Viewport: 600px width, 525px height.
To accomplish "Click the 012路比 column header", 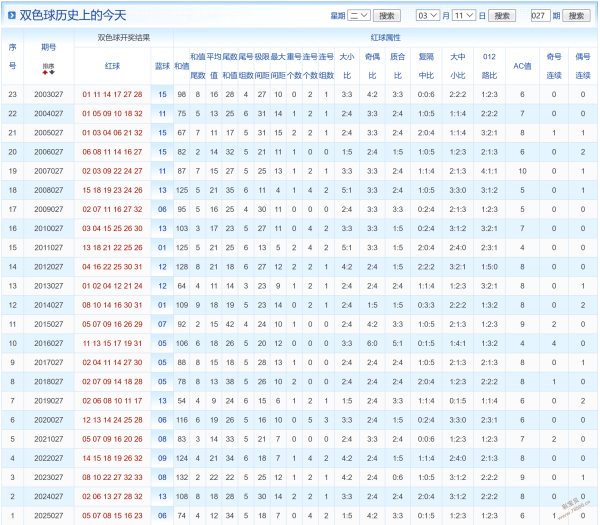I will point(488,65).
